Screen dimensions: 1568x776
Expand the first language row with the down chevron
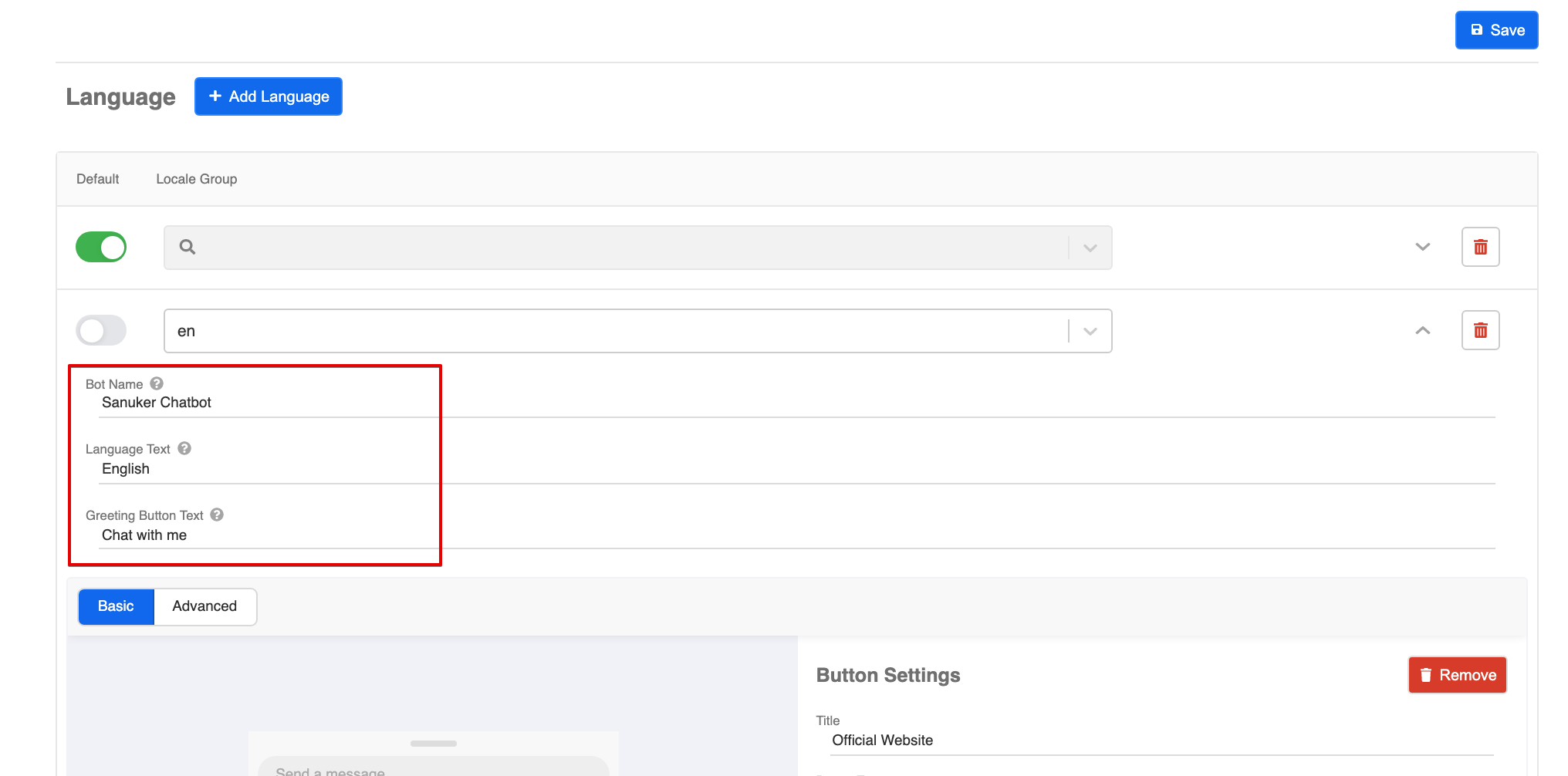click(x=1422, y=247)
